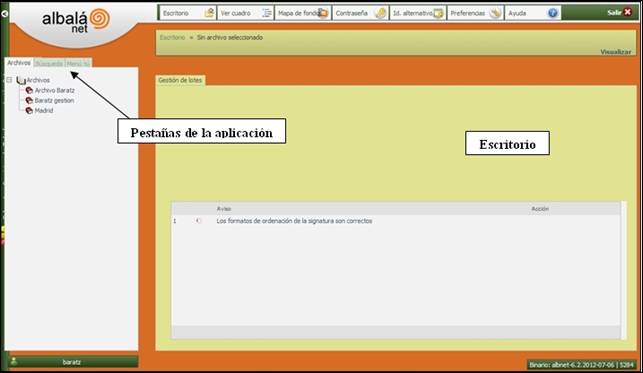Image resolution: width=643 pixels, height=373 pixels.
Task: Open the Contraseña option
Action: pos(360,13)
